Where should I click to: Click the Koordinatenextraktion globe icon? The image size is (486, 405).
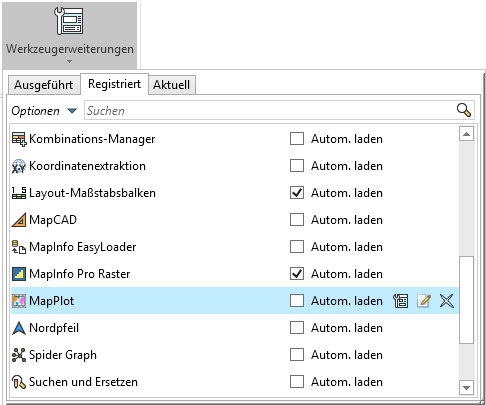[19, 166]
